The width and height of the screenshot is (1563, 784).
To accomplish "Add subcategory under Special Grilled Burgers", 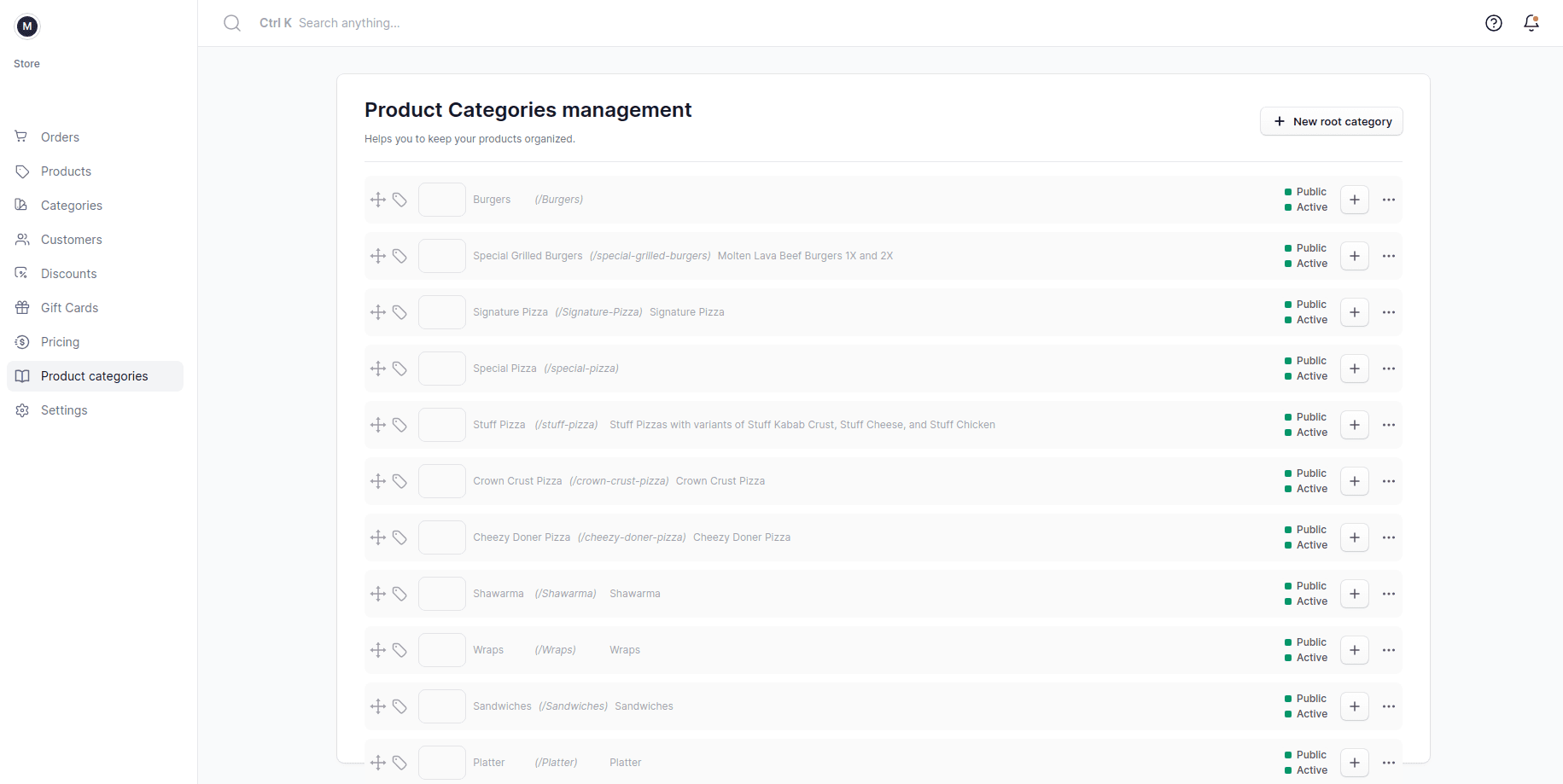I will click(x=1355, y=256).
